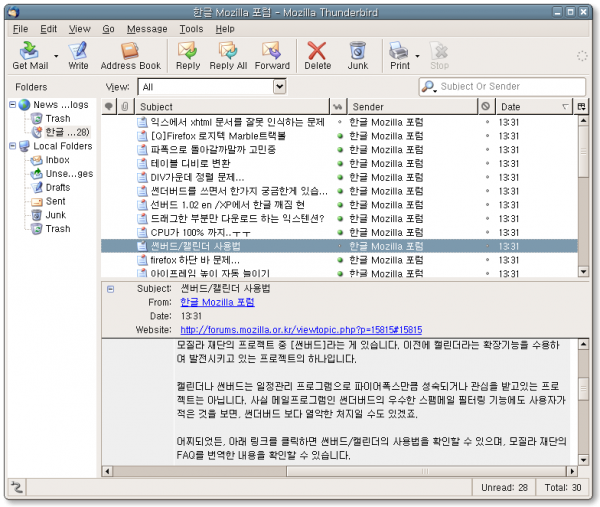The width and height of the screenshot is (600, 507).
Task: Open the Help menu
Action: click(225, 29)
